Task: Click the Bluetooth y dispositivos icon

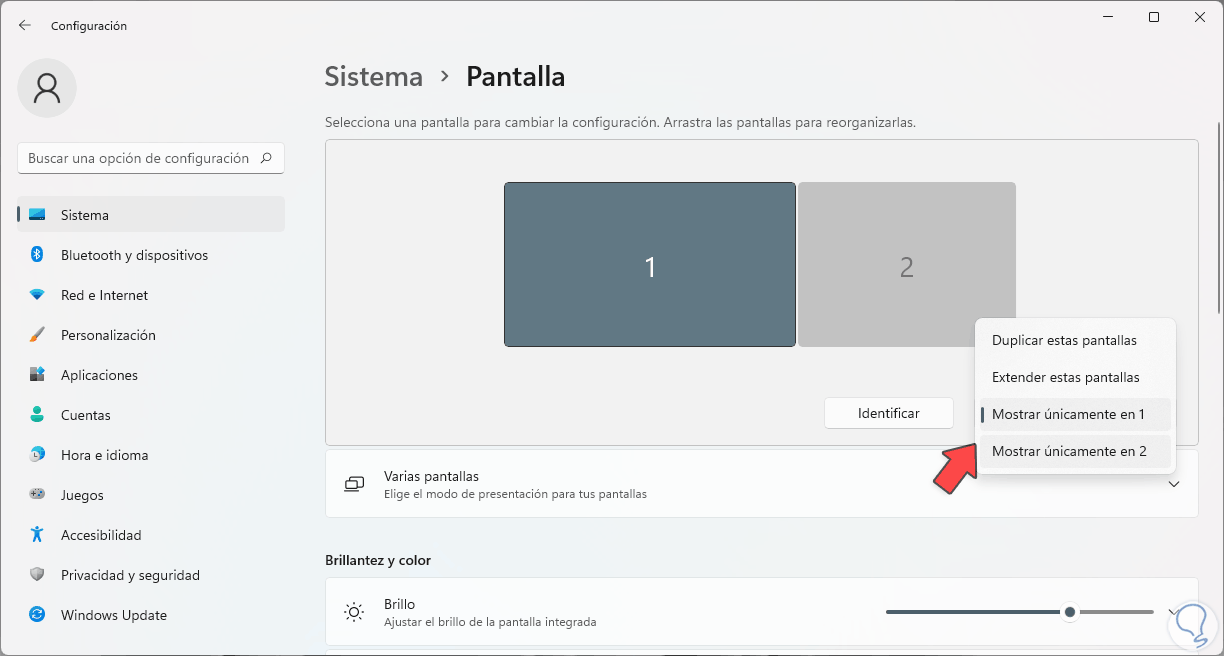Action: click(37, 255)
